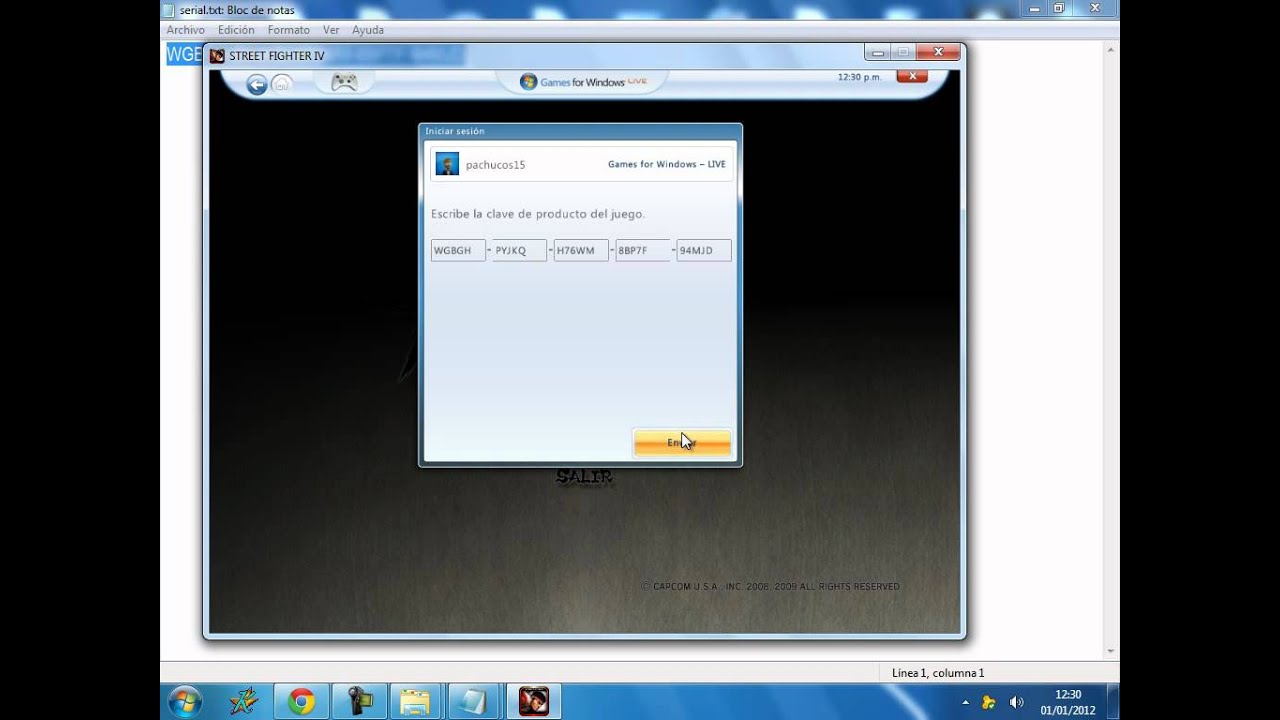This screenshot has height=720, width=1280.
Task: Click the yellow tray notification icon
Action: click(989, 703)
